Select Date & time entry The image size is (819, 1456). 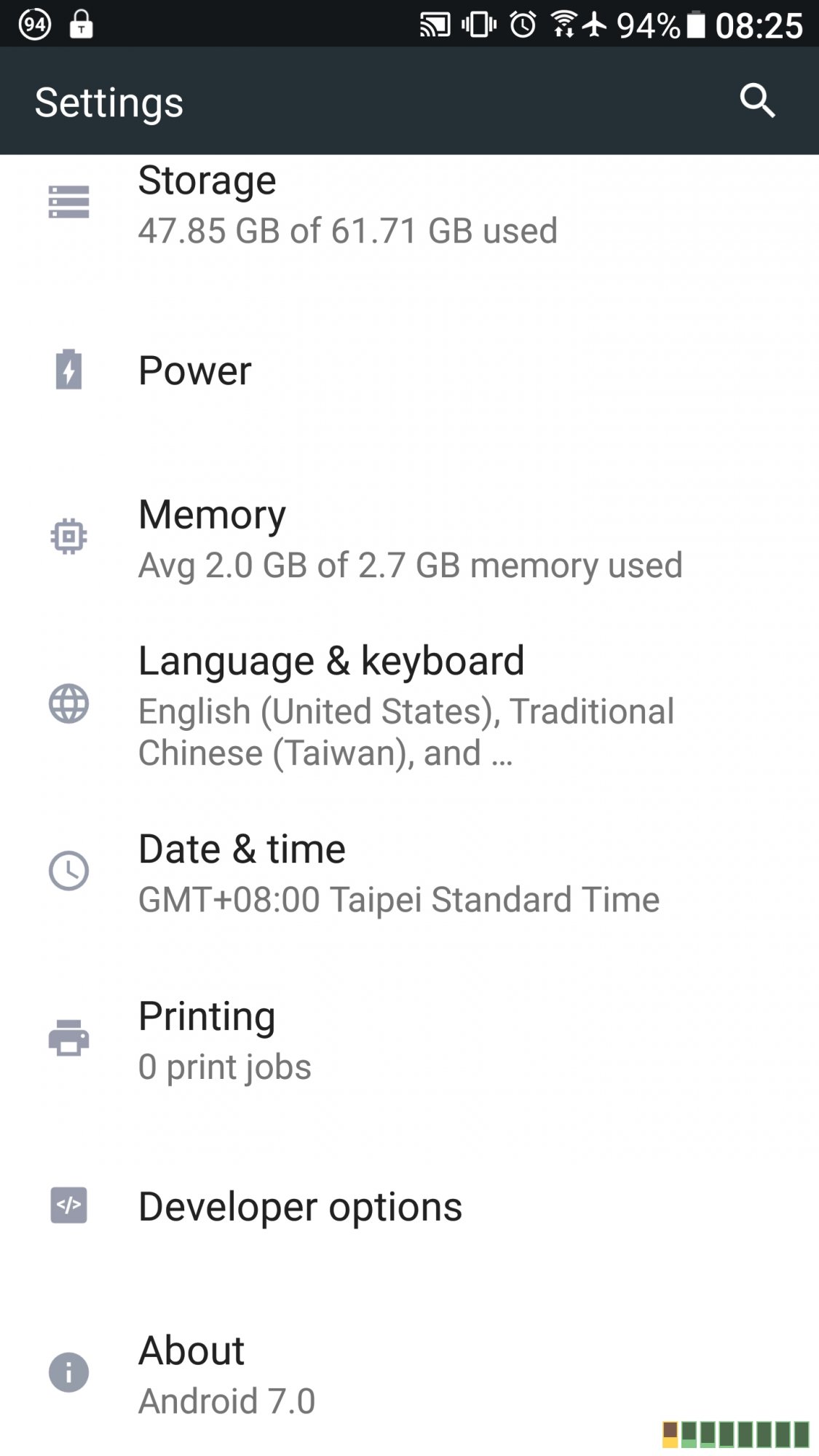tap(398, 873)
